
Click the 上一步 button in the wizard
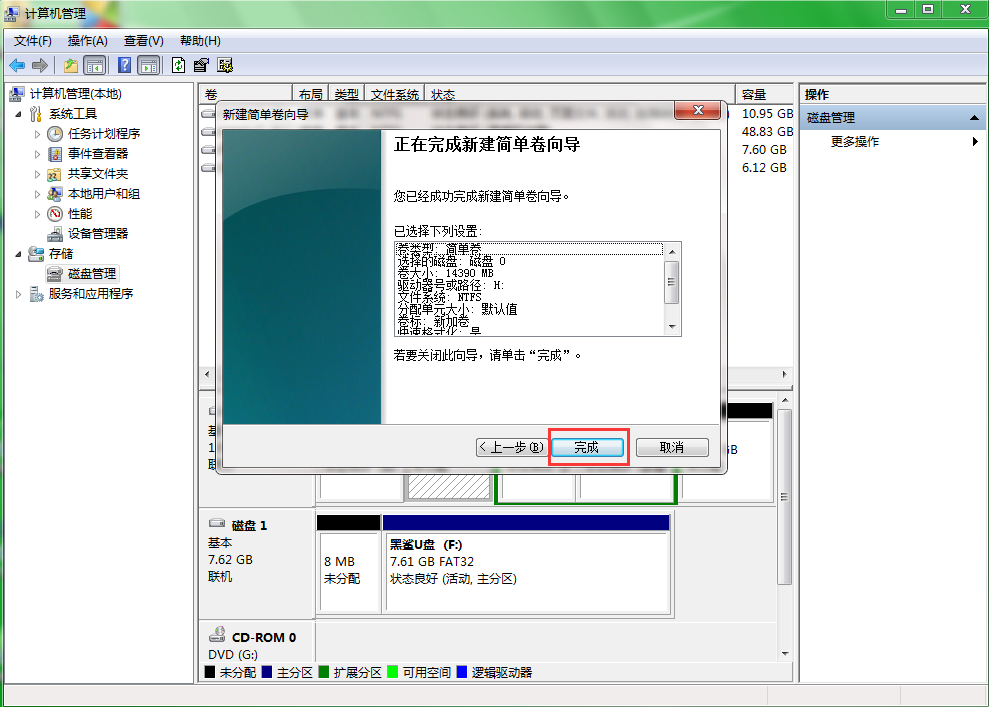(512, 447)
